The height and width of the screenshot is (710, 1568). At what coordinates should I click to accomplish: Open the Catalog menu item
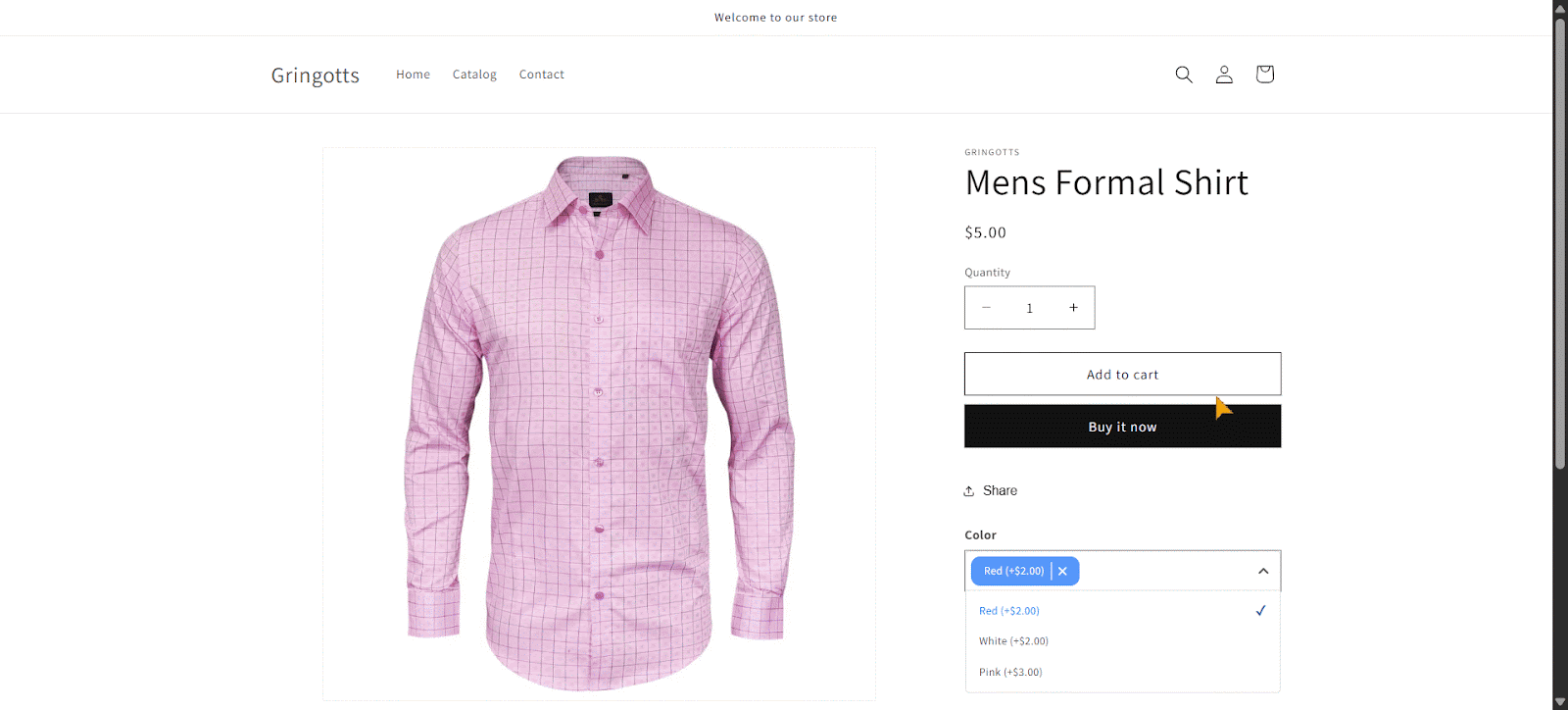pos(474,75)
